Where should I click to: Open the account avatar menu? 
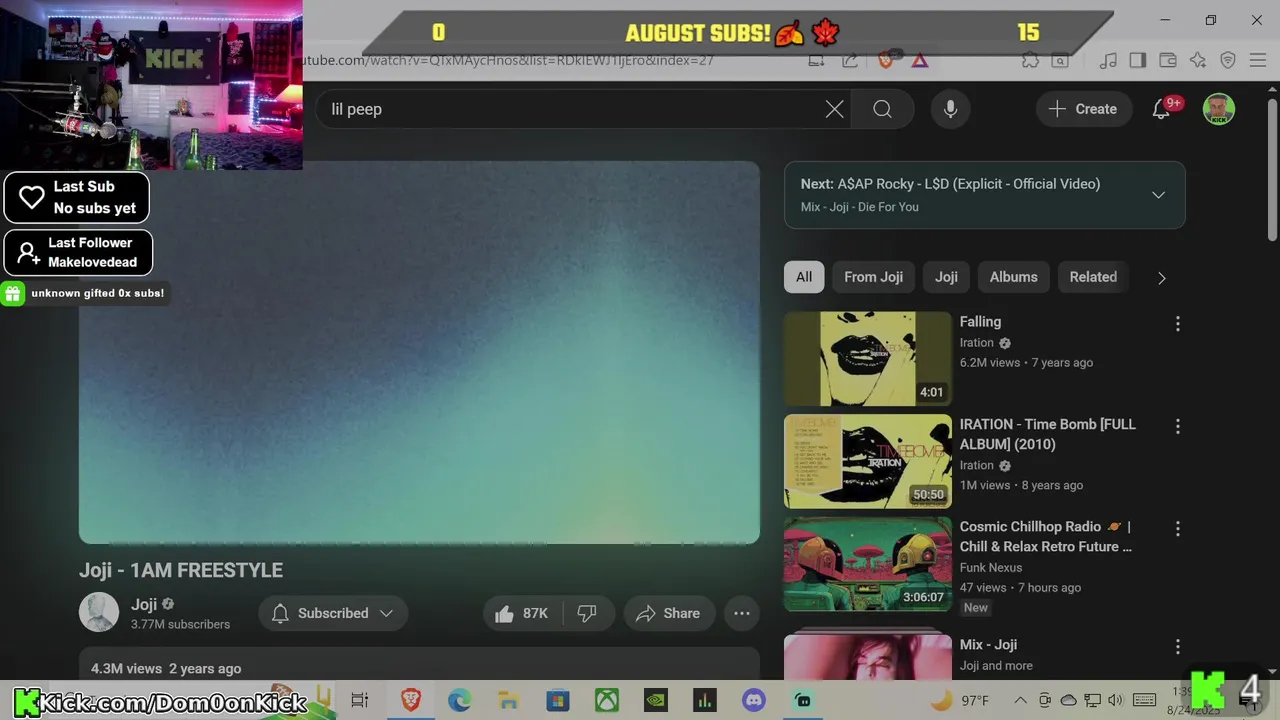click(1218, 109)
